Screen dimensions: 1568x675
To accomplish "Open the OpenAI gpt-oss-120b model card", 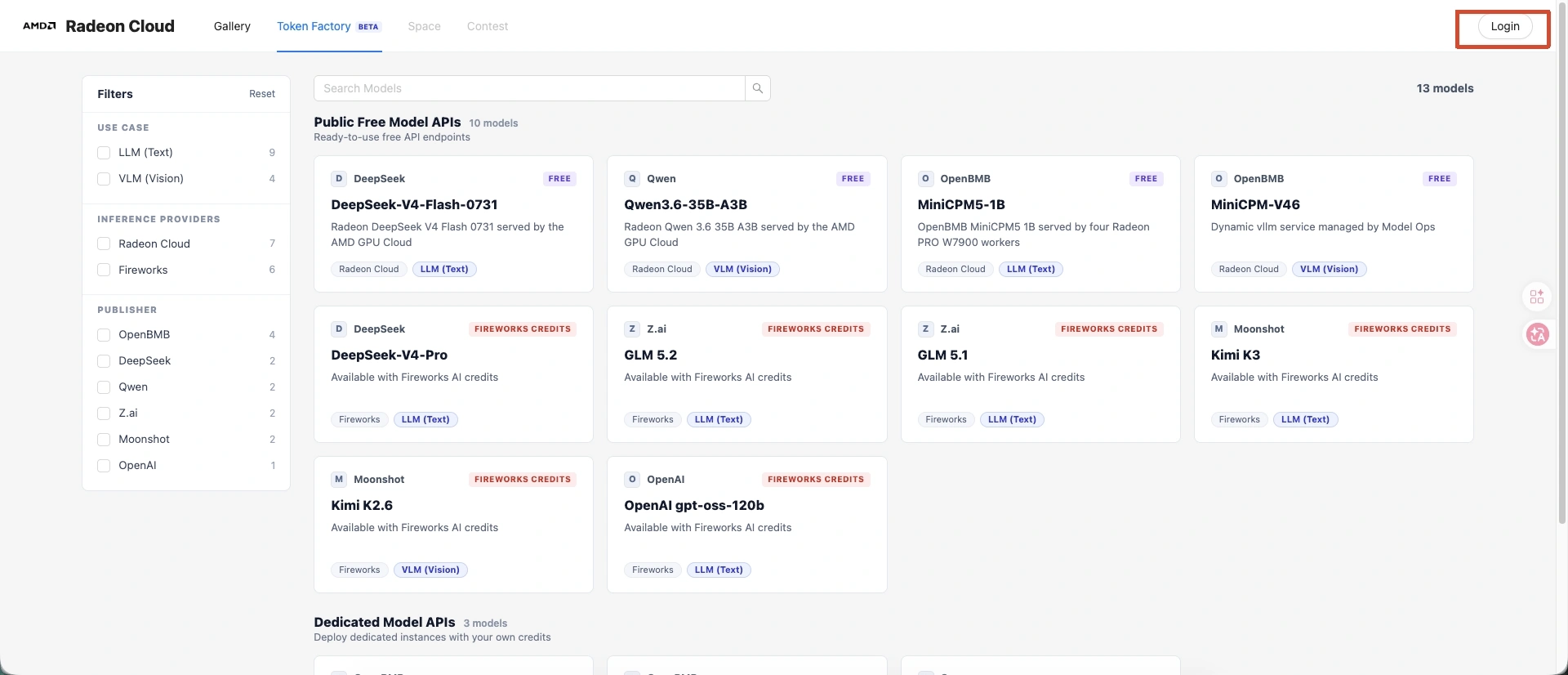I will (747, 525).
